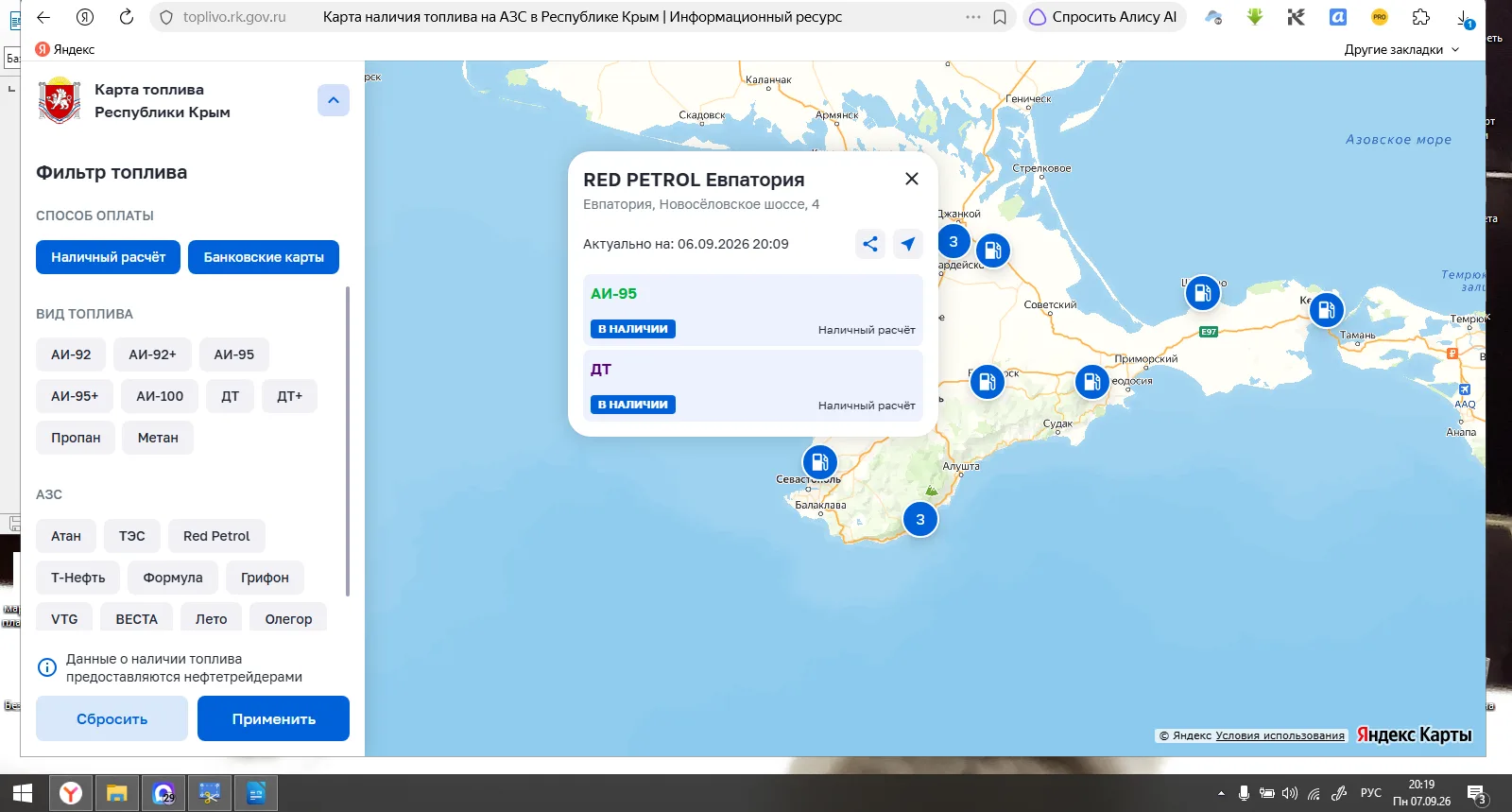The image size is (1512, 812).
Task: Open the gas station marker near Тамань
Action: pyautogui.click(x=1326, y=308)
